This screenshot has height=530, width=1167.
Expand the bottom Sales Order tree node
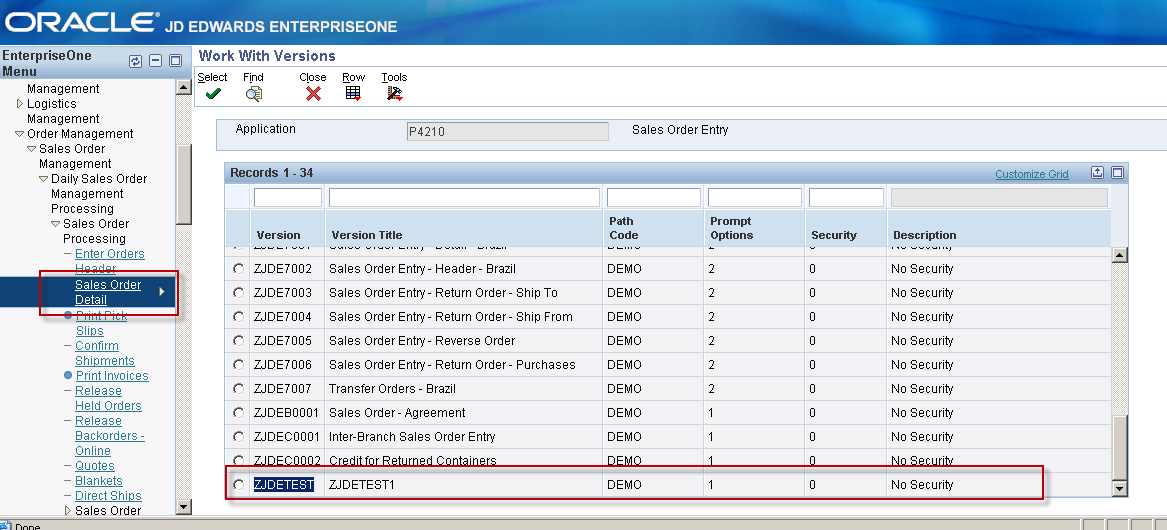click(68, 511)
